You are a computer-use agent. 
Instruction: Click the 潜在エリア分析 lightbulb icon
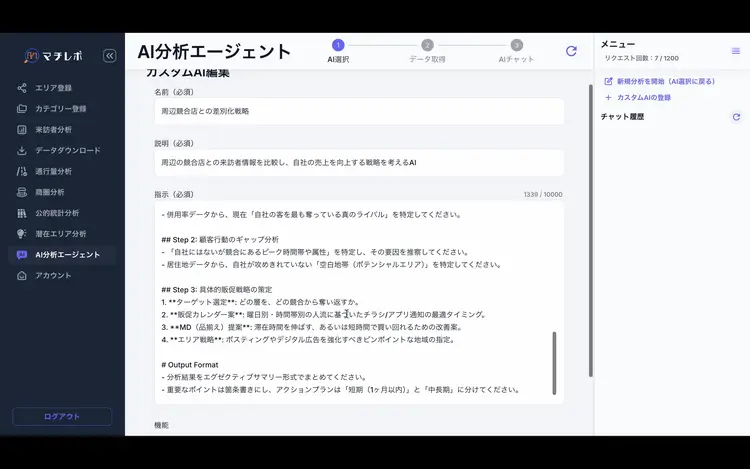[x=22, y=234]
